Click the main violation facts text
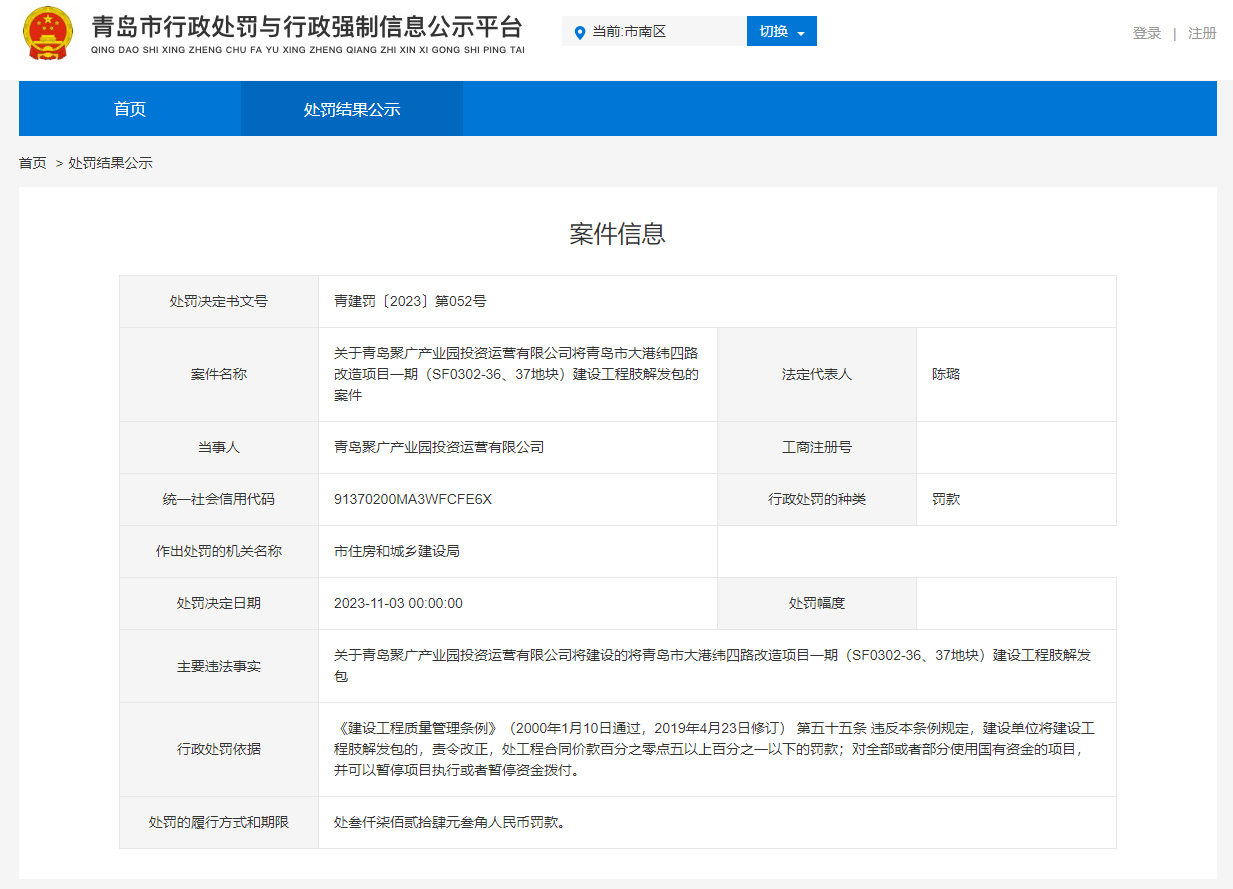The height and width of the screenshot is (889, 1233). tap(713, 666)
